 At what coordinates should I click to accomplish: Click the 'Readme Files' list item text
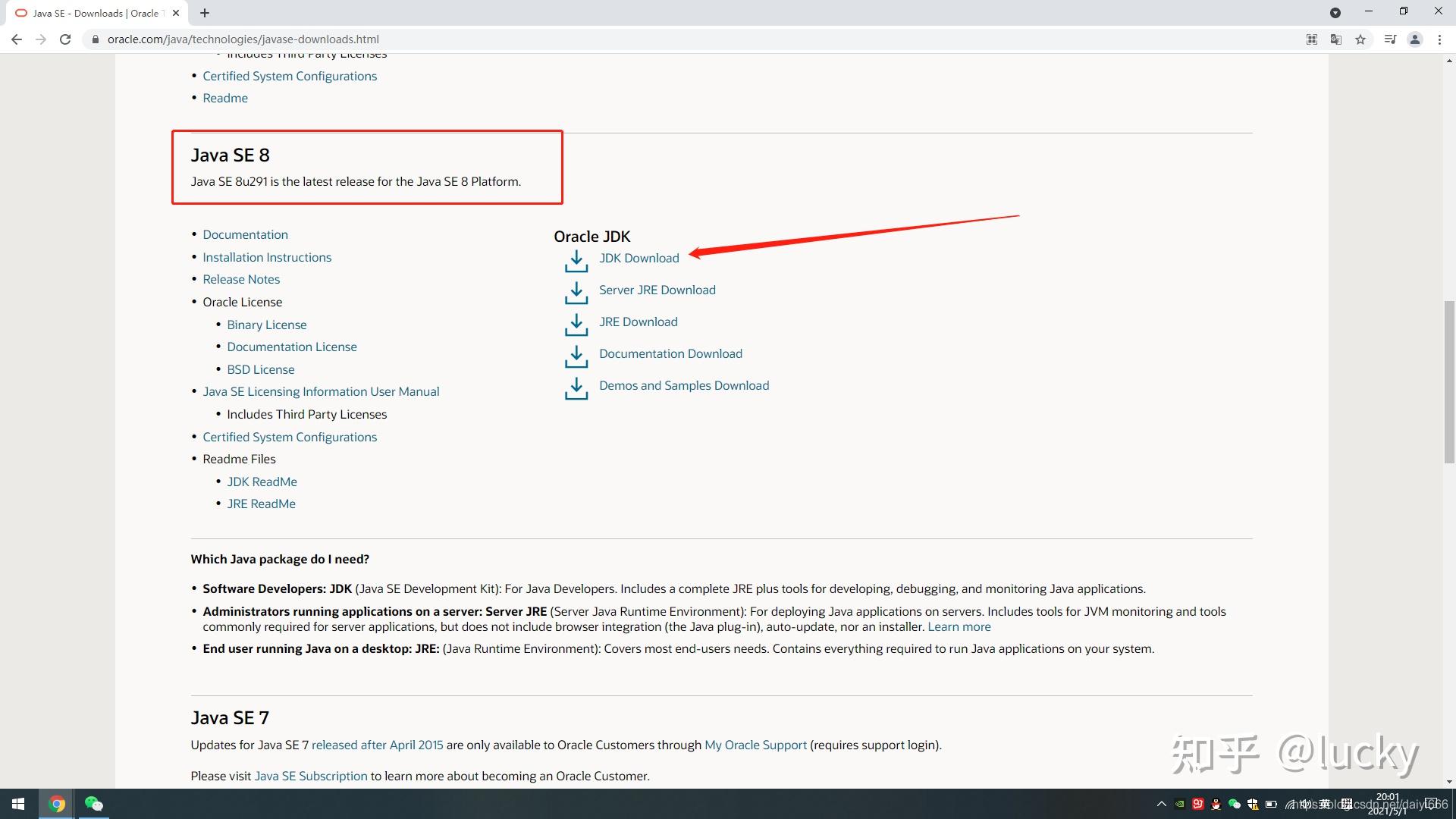coord(239,459)
